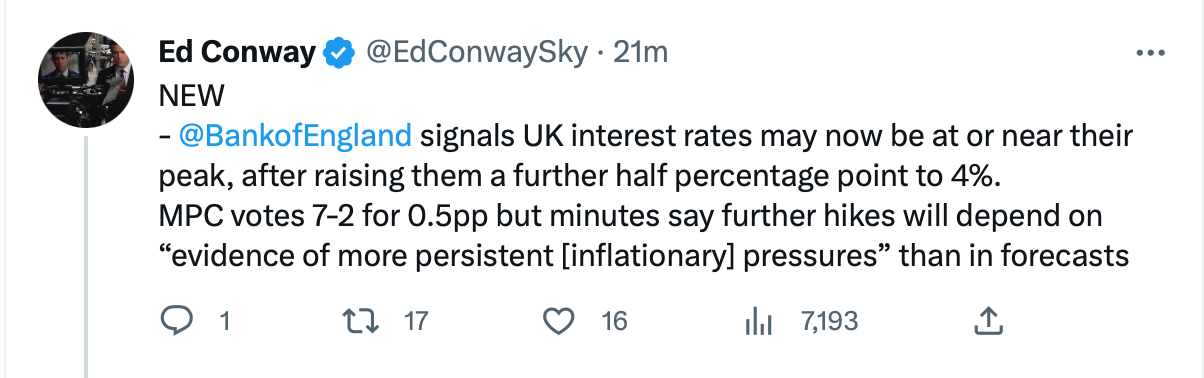Click the reply count showing 1
Viewport: 1204px width, 378px height.
click(224, 322)
